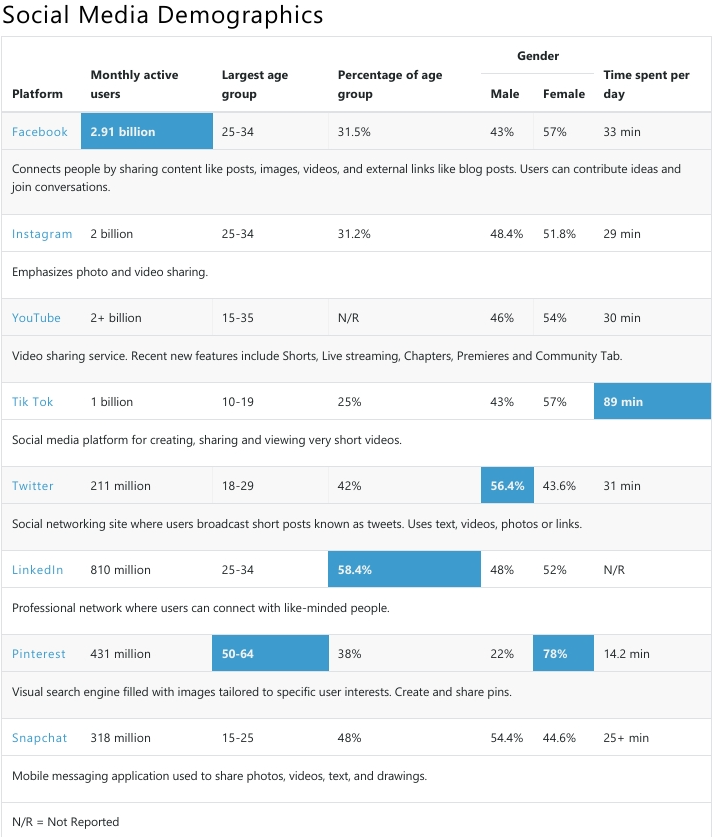Click the YouTube link
The image size is (713, 837).
click(36, 318)
